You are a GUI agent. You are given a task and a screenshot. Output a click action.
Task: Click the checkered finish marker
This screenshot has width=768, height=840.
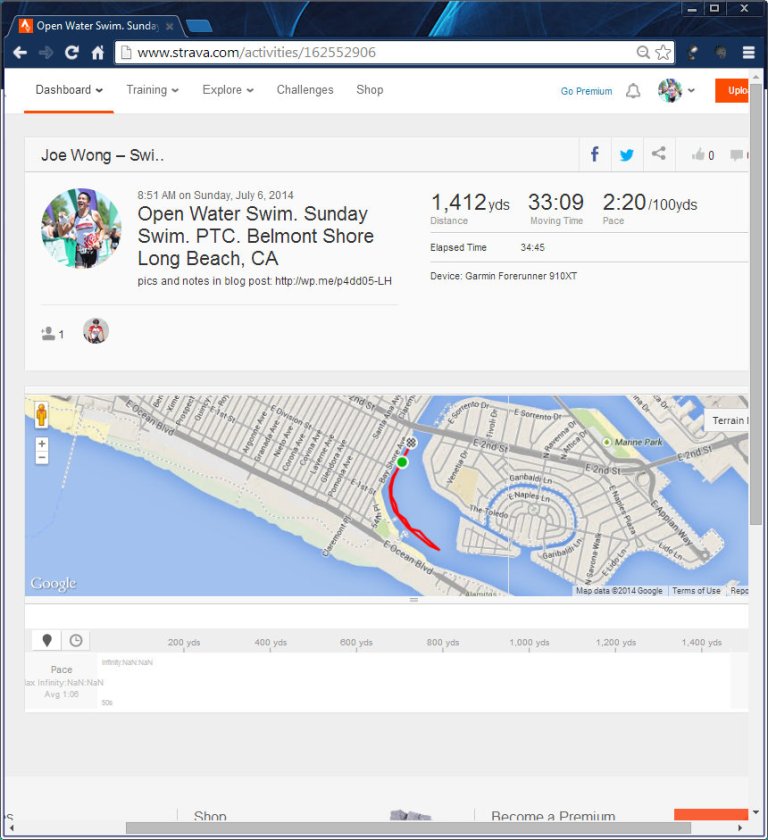pyautogui.click(x=411, y=442)
